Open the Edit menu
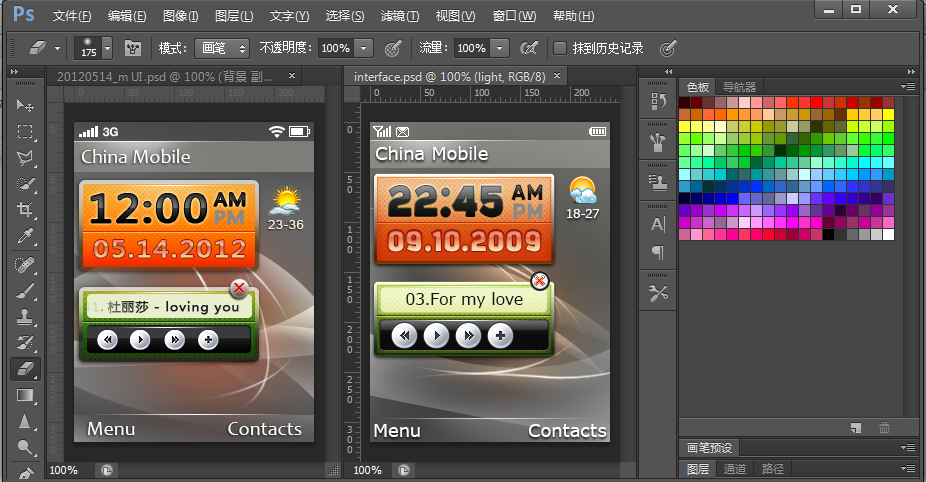The width and height of the screenshot is (926, 482). [x=127, y=16]
